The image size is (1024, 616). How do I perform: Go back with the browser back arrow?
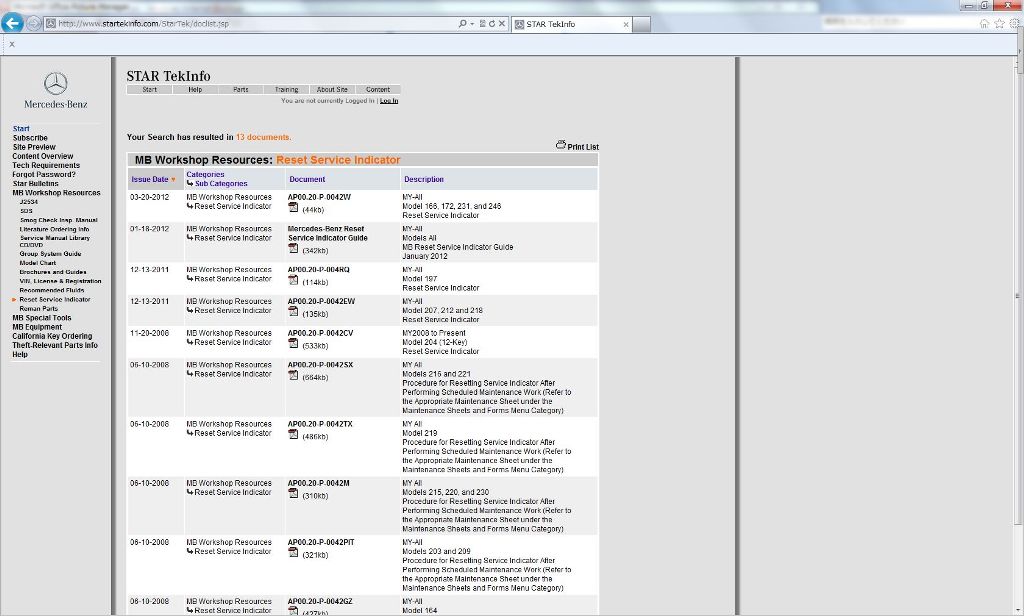point(12,23)
